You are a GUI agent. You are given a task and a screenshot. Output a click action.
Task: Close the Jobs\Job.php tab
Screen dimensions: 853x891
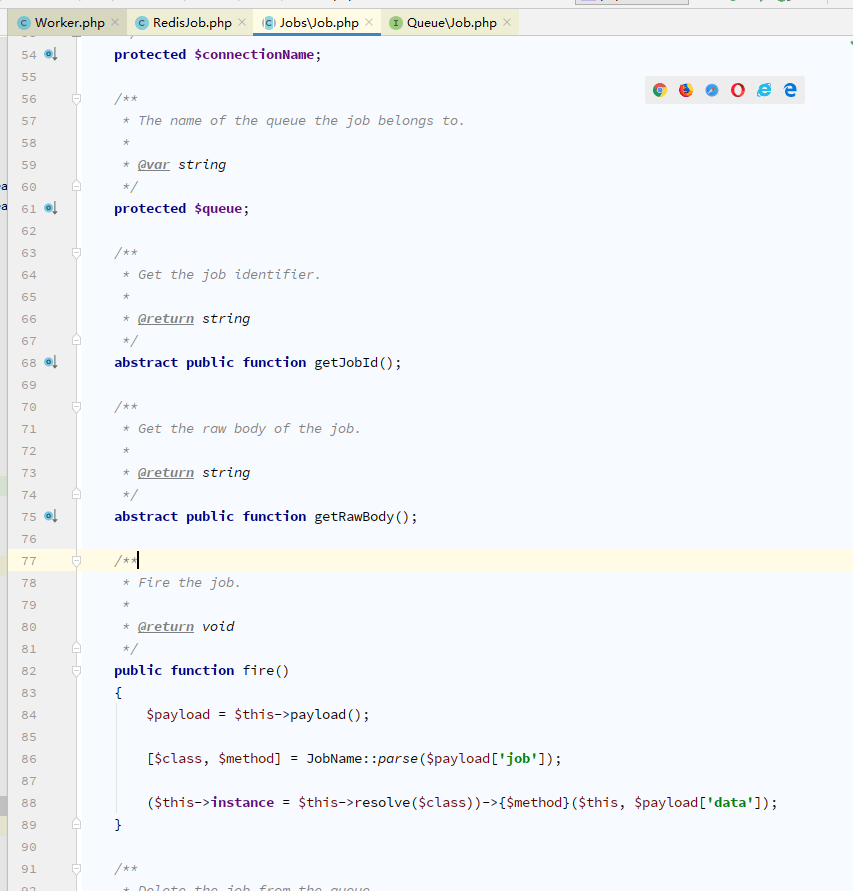point(369,22)
